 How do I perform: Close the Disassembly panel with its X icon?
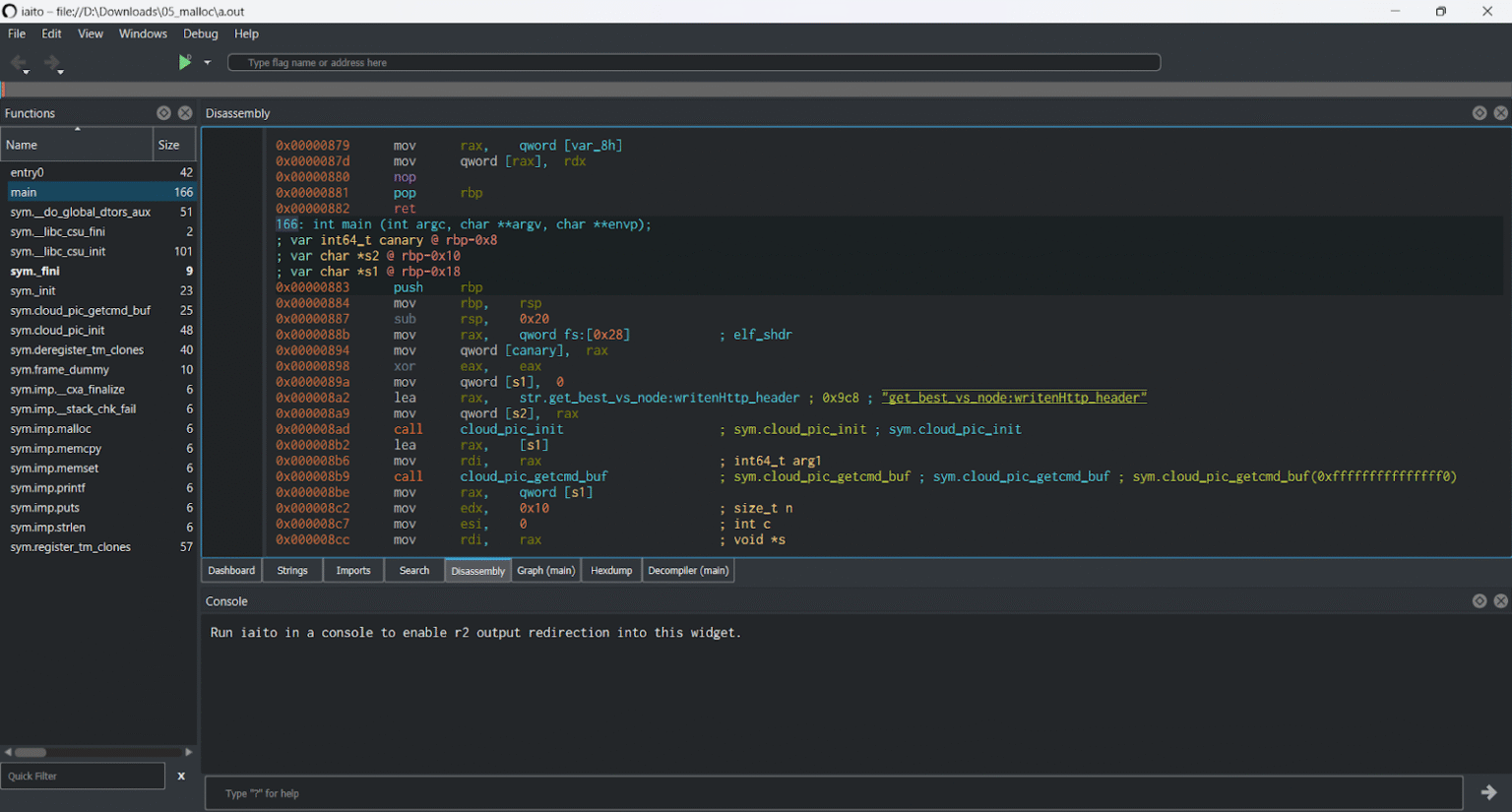pyautogui.click(x=1500, y=112)
